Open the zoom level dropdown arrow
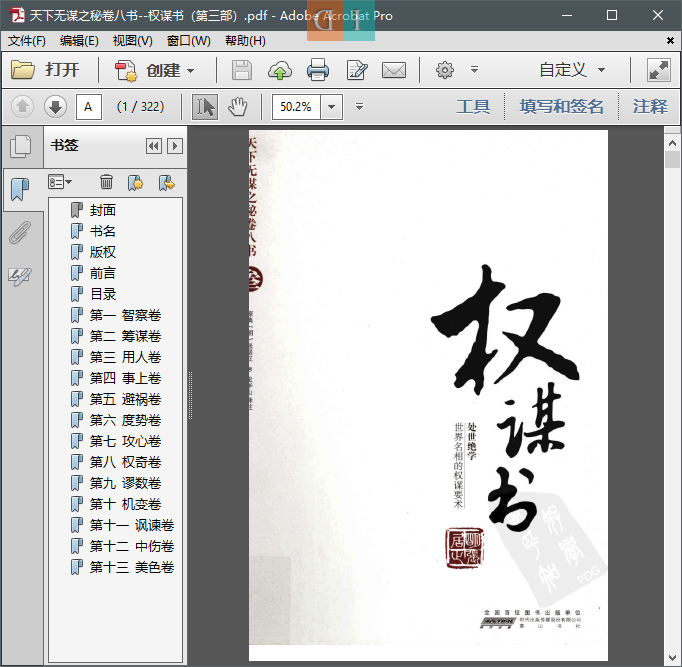This screenshot has width=682, height=667. [x=331, y=107]
